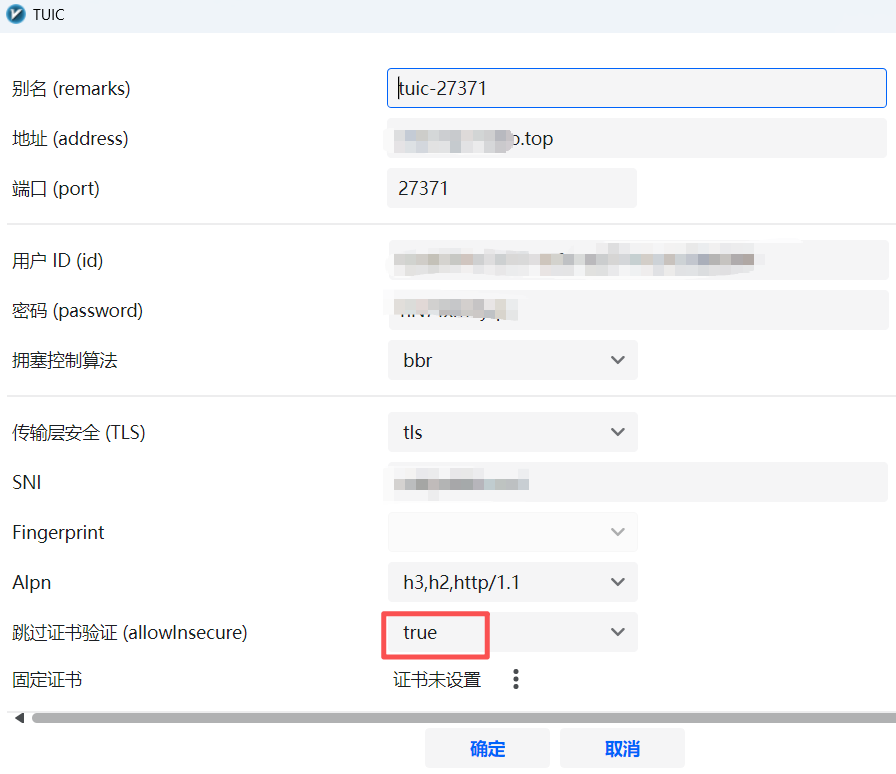Click the 证书未设置 certificate status text
This screenshot has width=896, height=774.
437,680
